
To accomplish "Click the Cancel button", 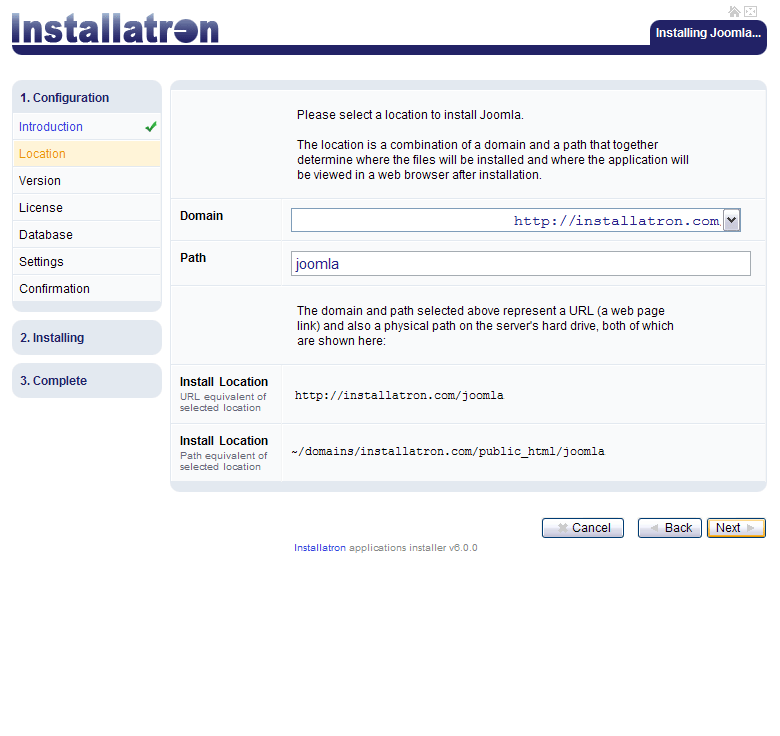I will click(583, 528).
